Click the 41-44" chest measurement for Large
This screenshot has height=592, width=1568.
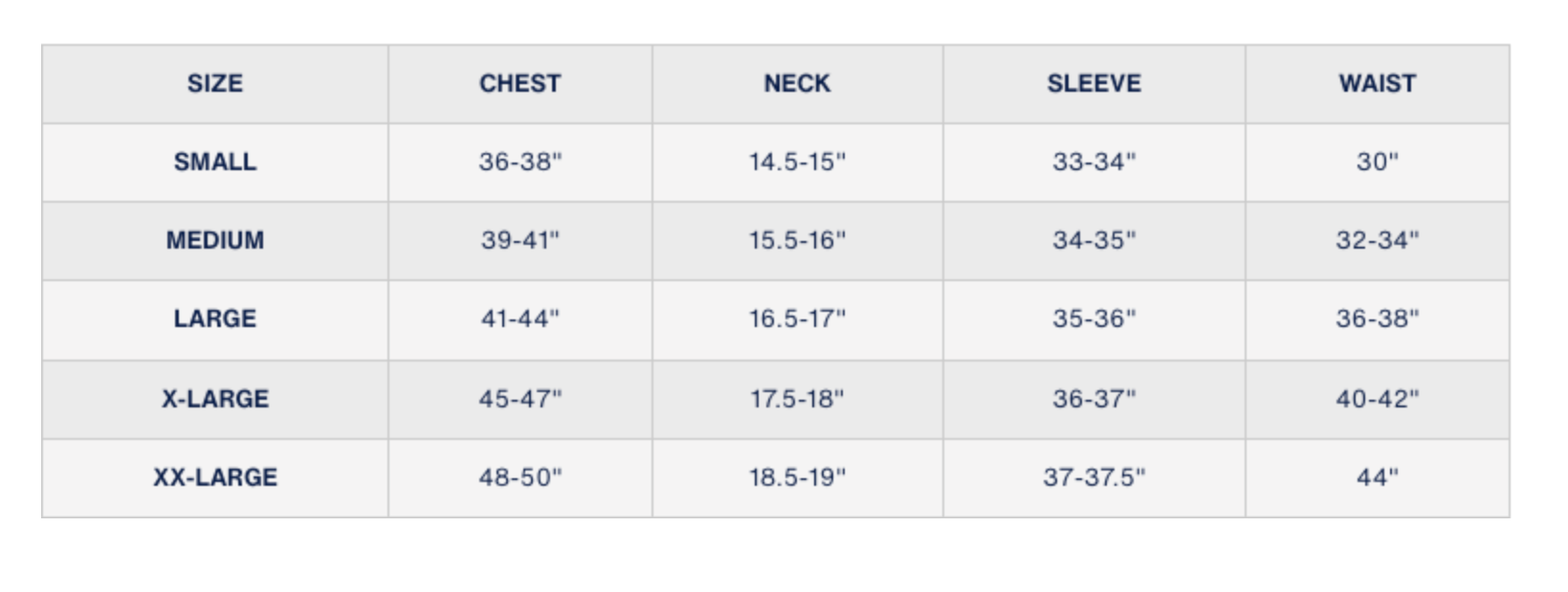[x=520, y=319]
